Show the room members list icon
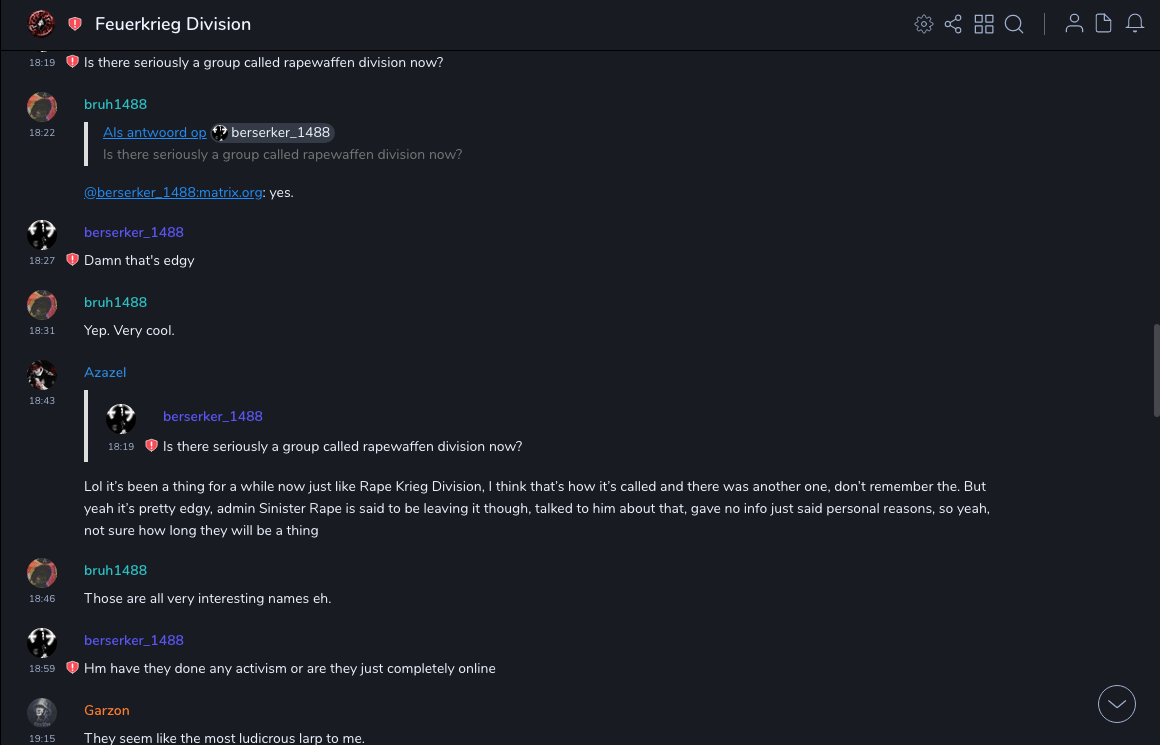The image size is (1160, 745). coord(1074,24)
